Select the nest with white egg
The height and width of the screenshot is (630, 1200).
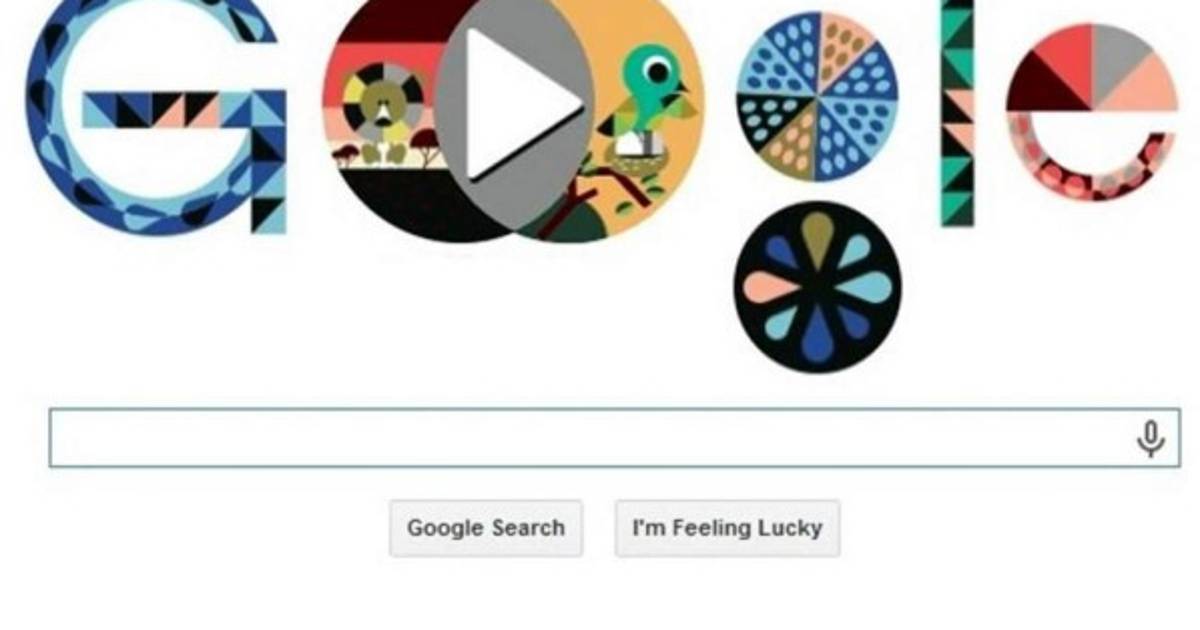click(634, 151)
